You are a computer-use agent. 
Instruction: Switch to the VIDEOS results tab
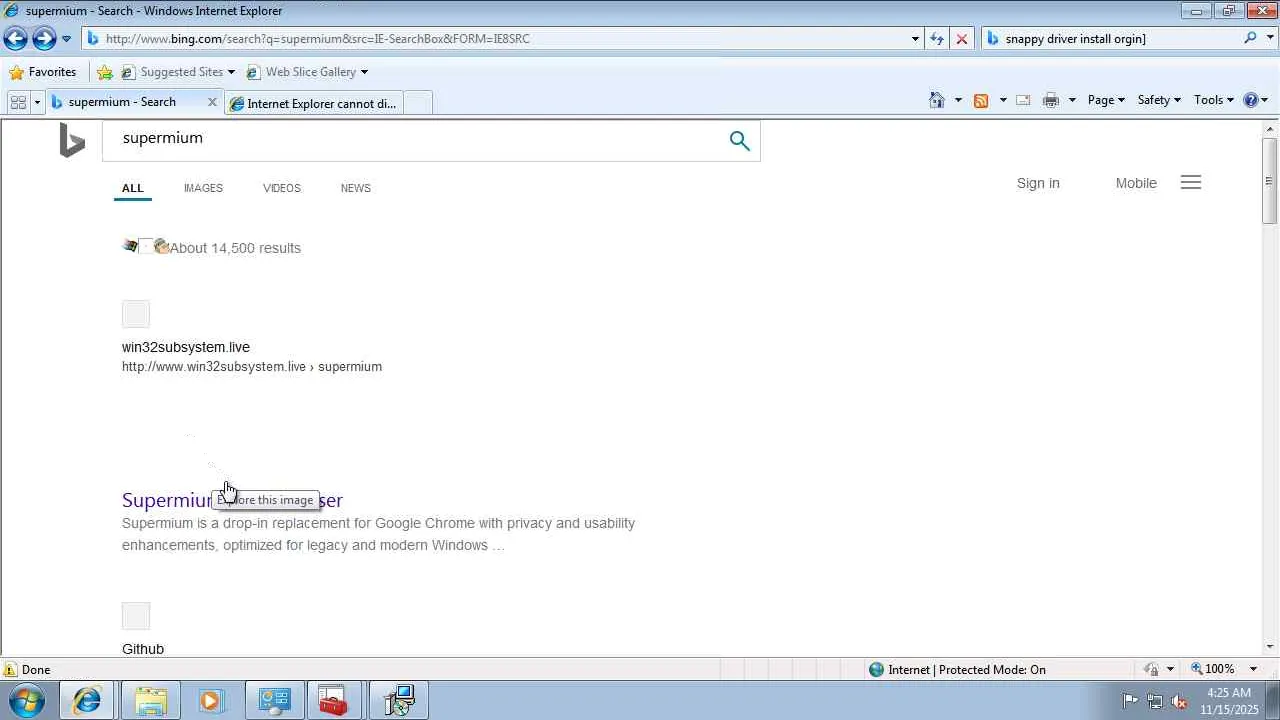coord(282,188)
